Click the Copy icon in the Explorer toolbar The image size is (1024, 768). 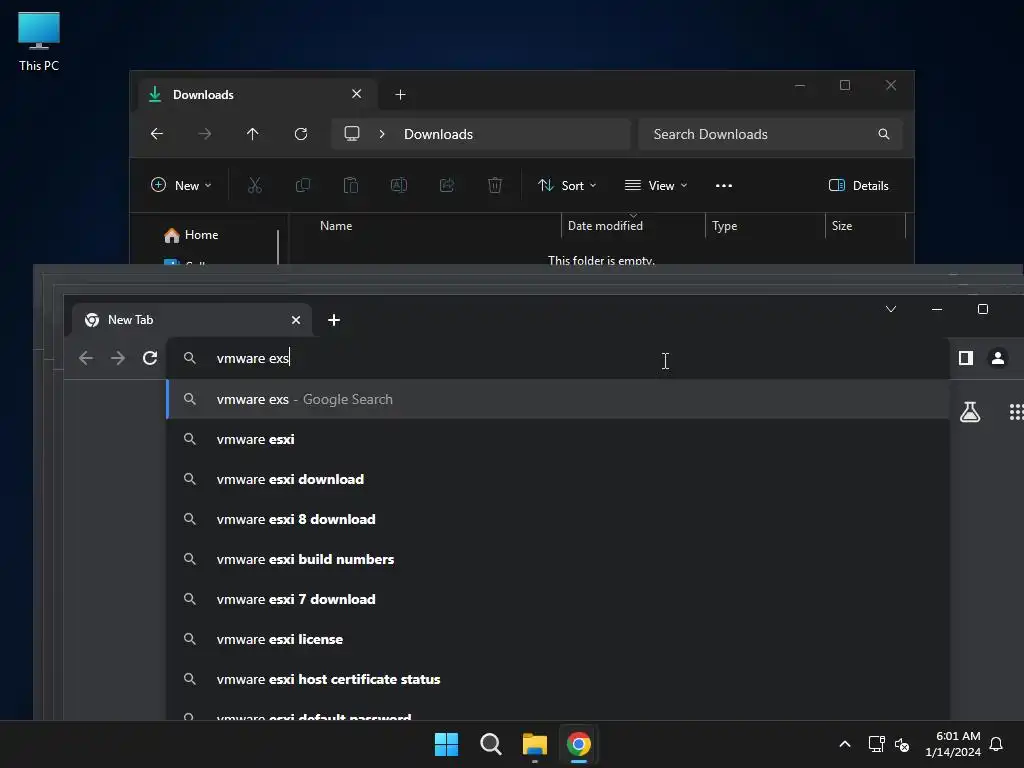pyautogui.click(x=303, y=185)
